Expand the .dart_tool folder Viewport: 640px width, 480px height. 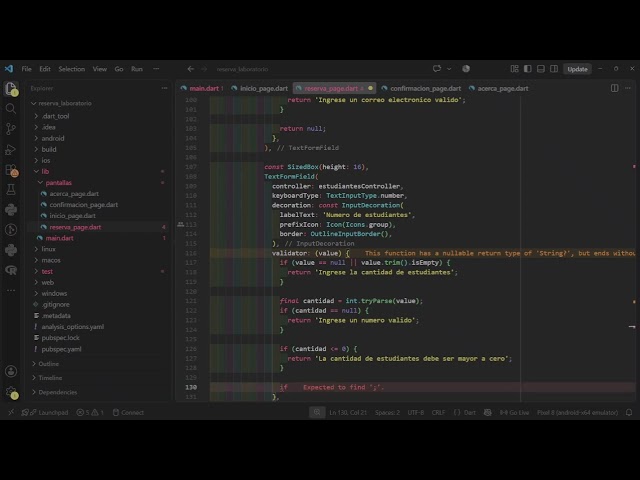55,116
